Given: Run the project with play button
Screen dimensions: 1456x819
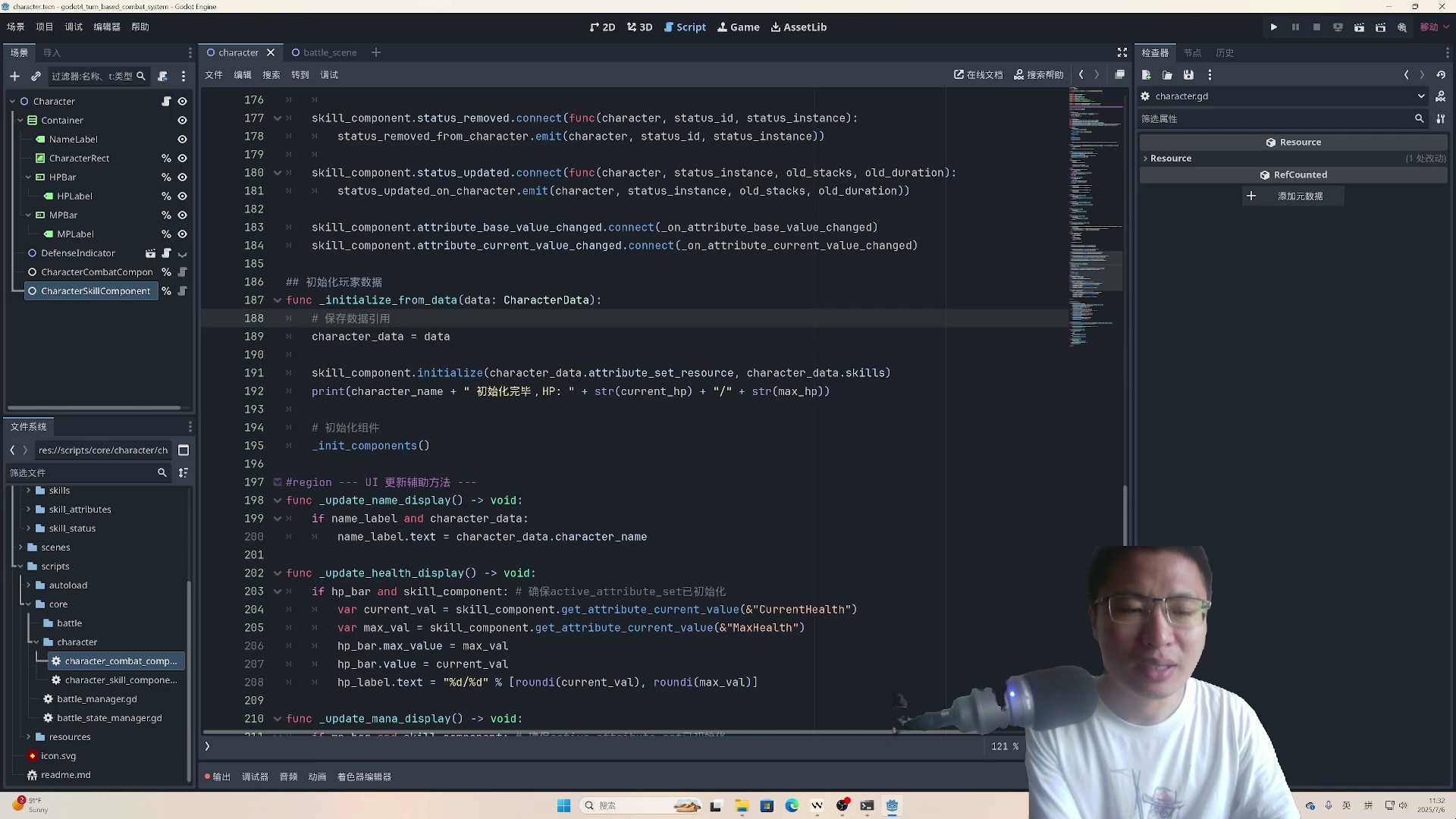Looking at the screenshot, I should click(1274, 27).
